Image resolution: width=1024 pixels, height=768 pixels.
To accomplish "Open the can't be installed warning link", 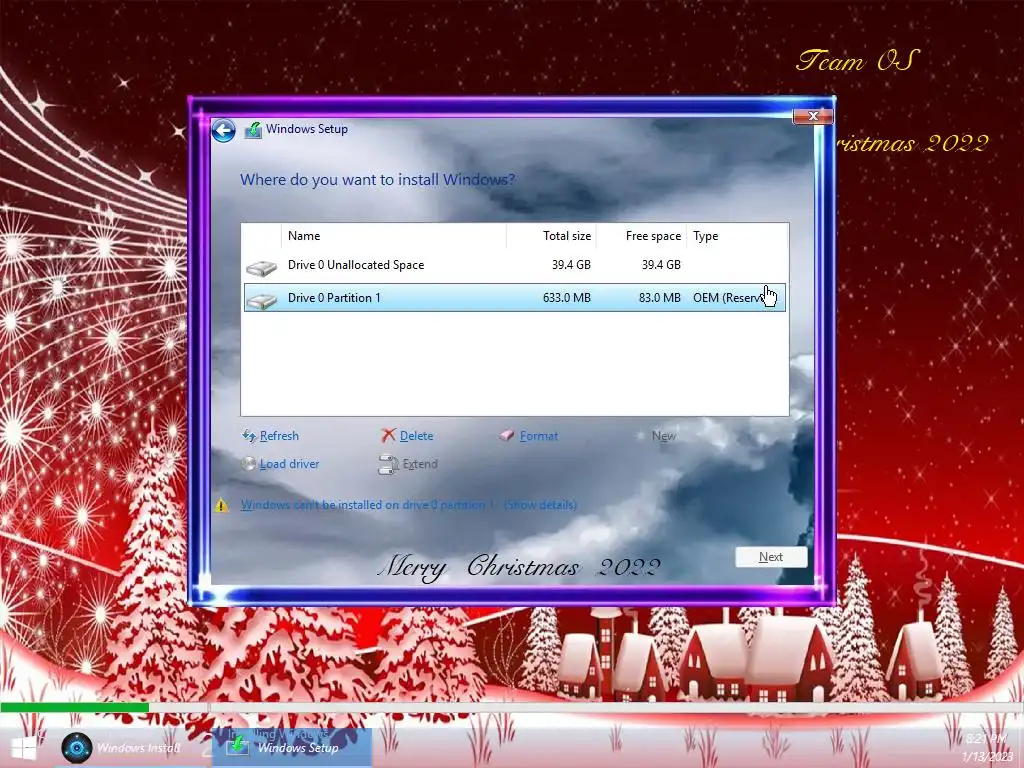I will (409, 505).
